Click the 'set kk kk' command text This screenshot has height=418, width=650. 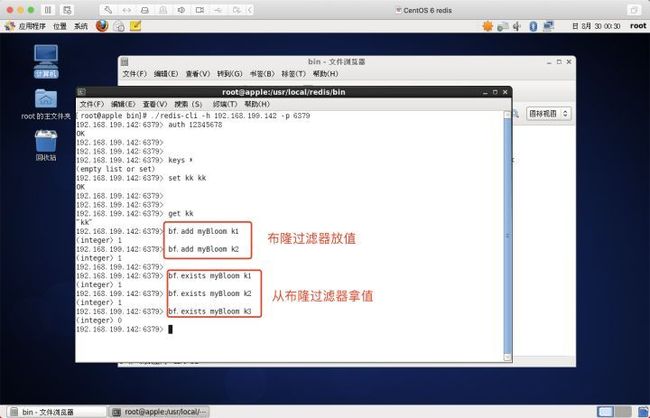pos(187,178)
